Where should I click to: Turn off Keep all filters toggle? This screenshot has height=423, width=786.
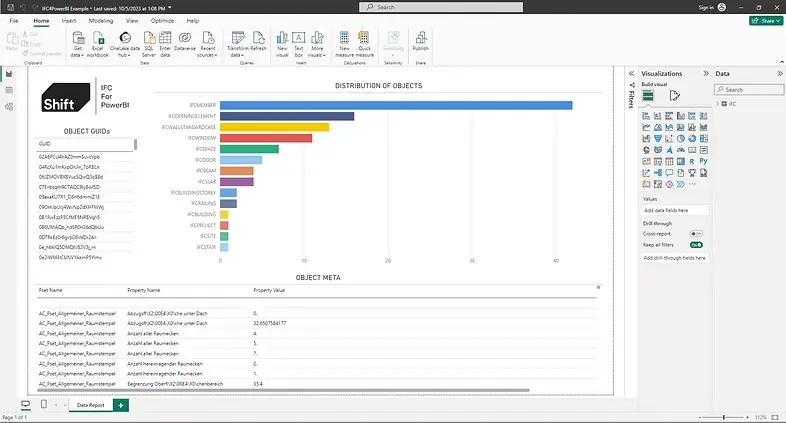pyautogui.click(x=696, y=244)
